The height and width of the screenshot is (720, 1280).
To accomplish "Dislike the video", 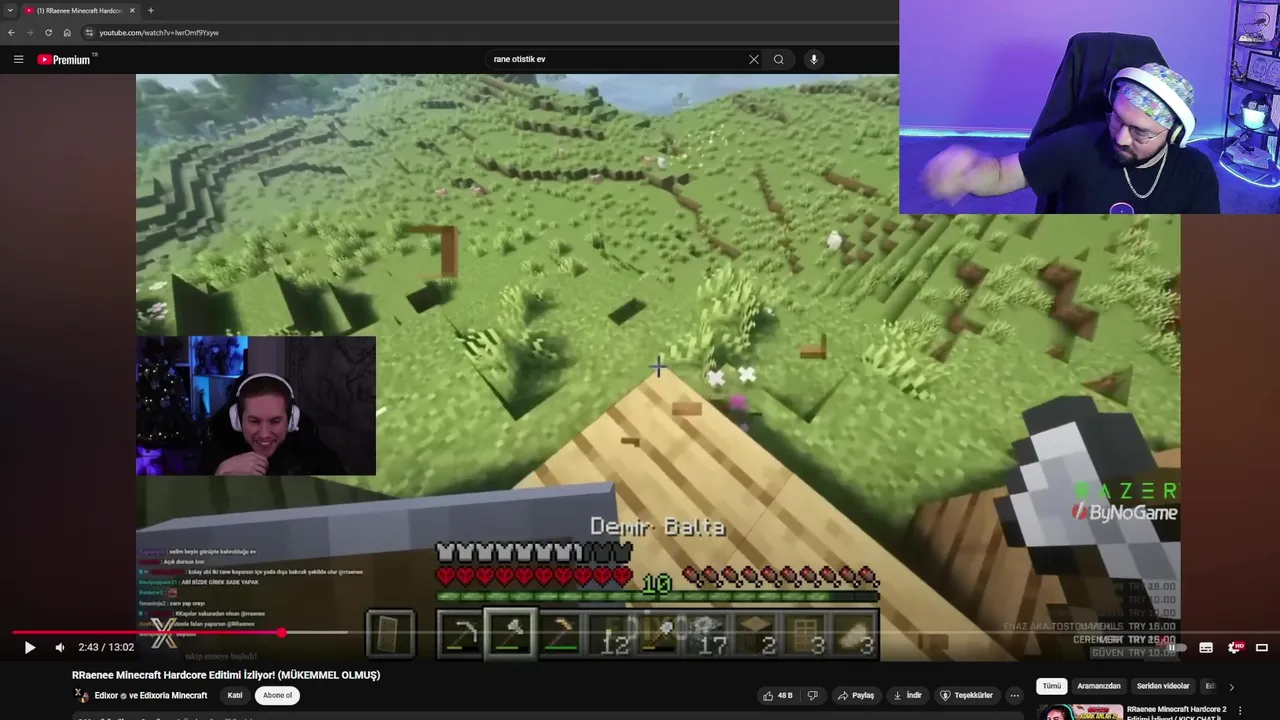I will [812, 695].
